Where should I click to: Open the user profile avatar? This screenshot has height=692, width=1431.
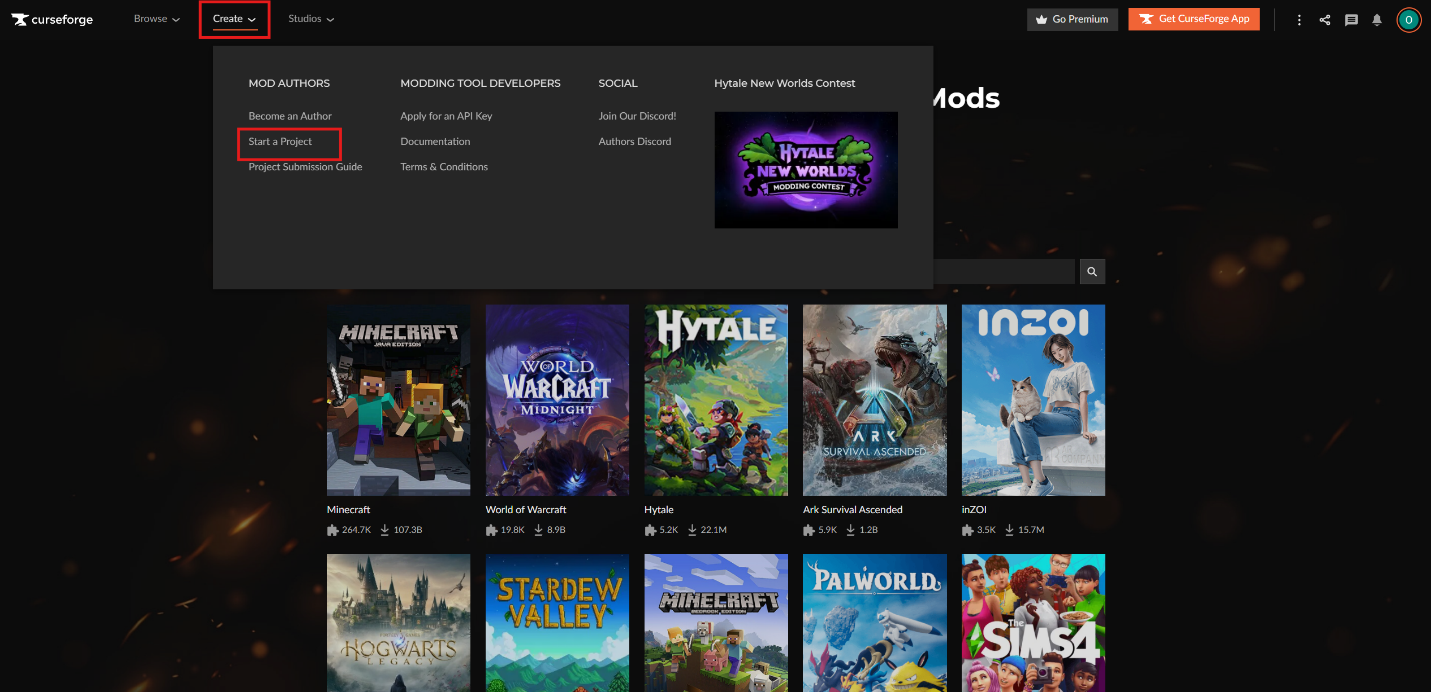(1409, 19)
